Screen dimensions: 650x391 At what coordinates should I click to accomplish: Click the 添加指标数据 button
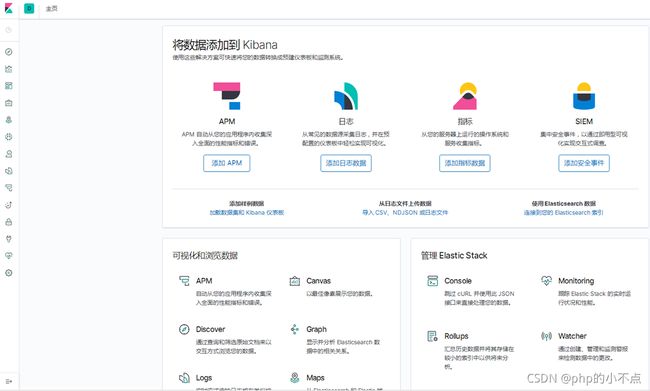click(x=465, y=163)
